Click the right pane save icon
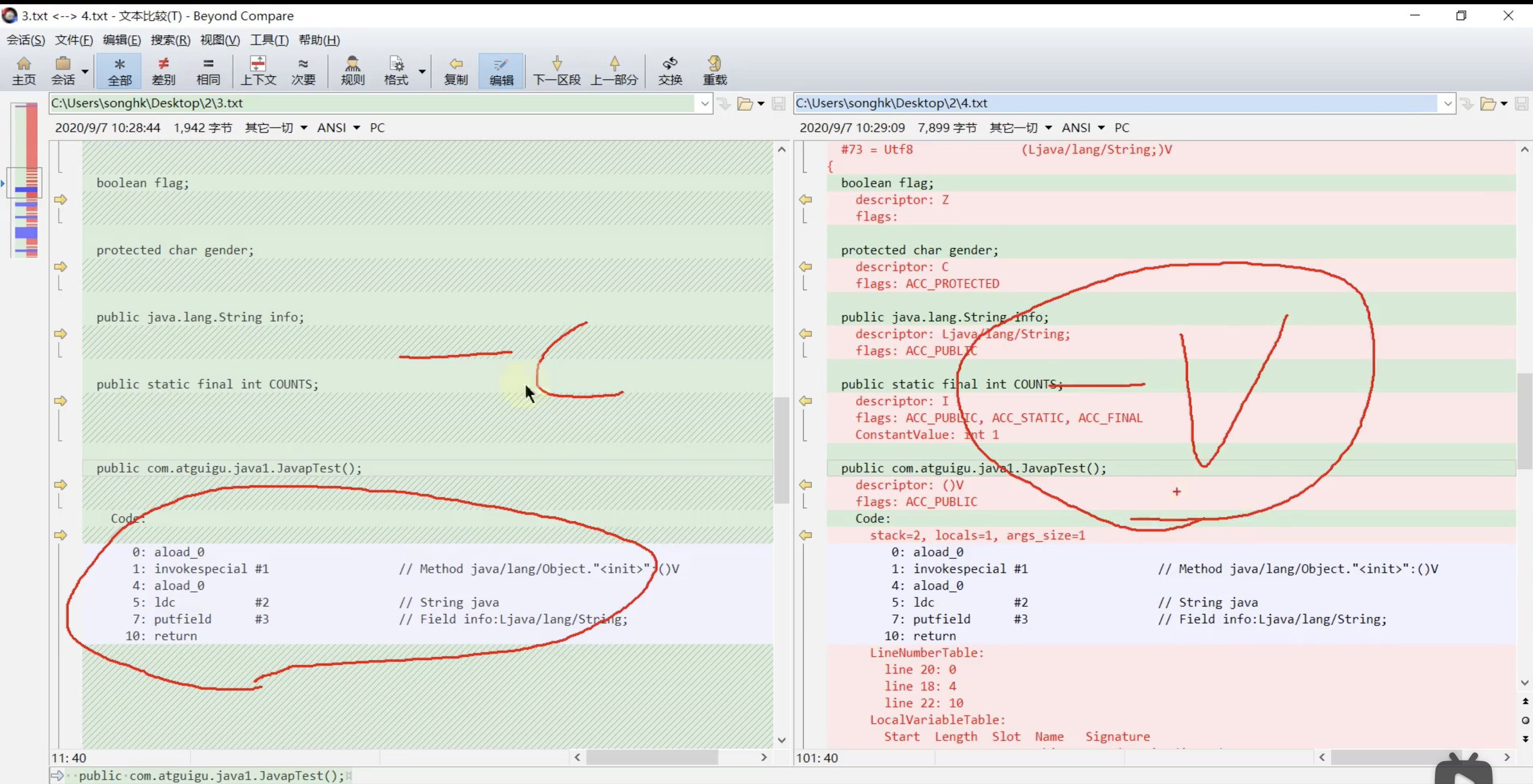1533x784 pixels. pos(1522,103)
